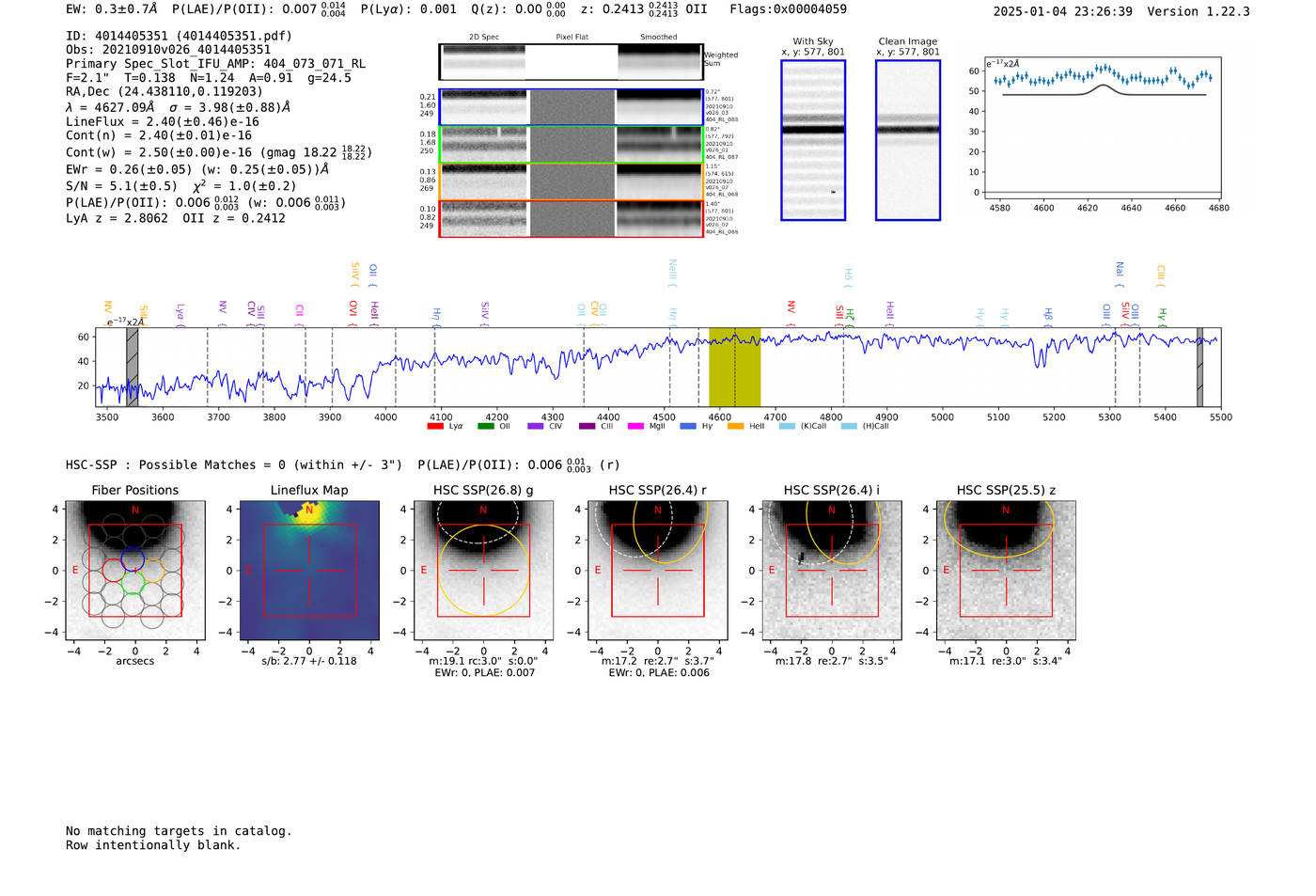This screenshot has height=896, width=1316.
Task: Click the yellow highlighted band in the spectrum
Action: pos(734,367)
